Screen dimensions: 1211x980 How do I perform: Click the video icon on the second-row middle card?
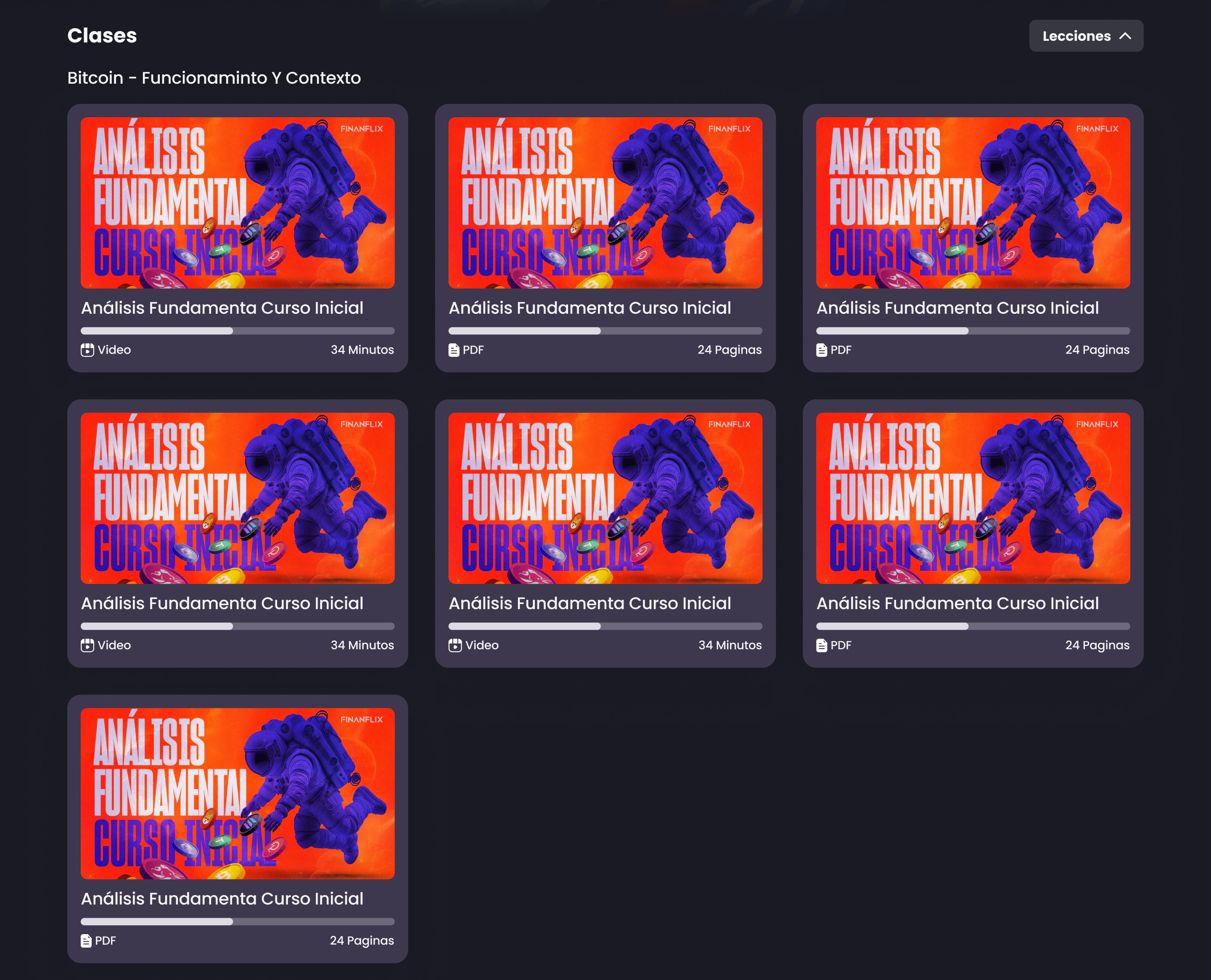point(455,645)
